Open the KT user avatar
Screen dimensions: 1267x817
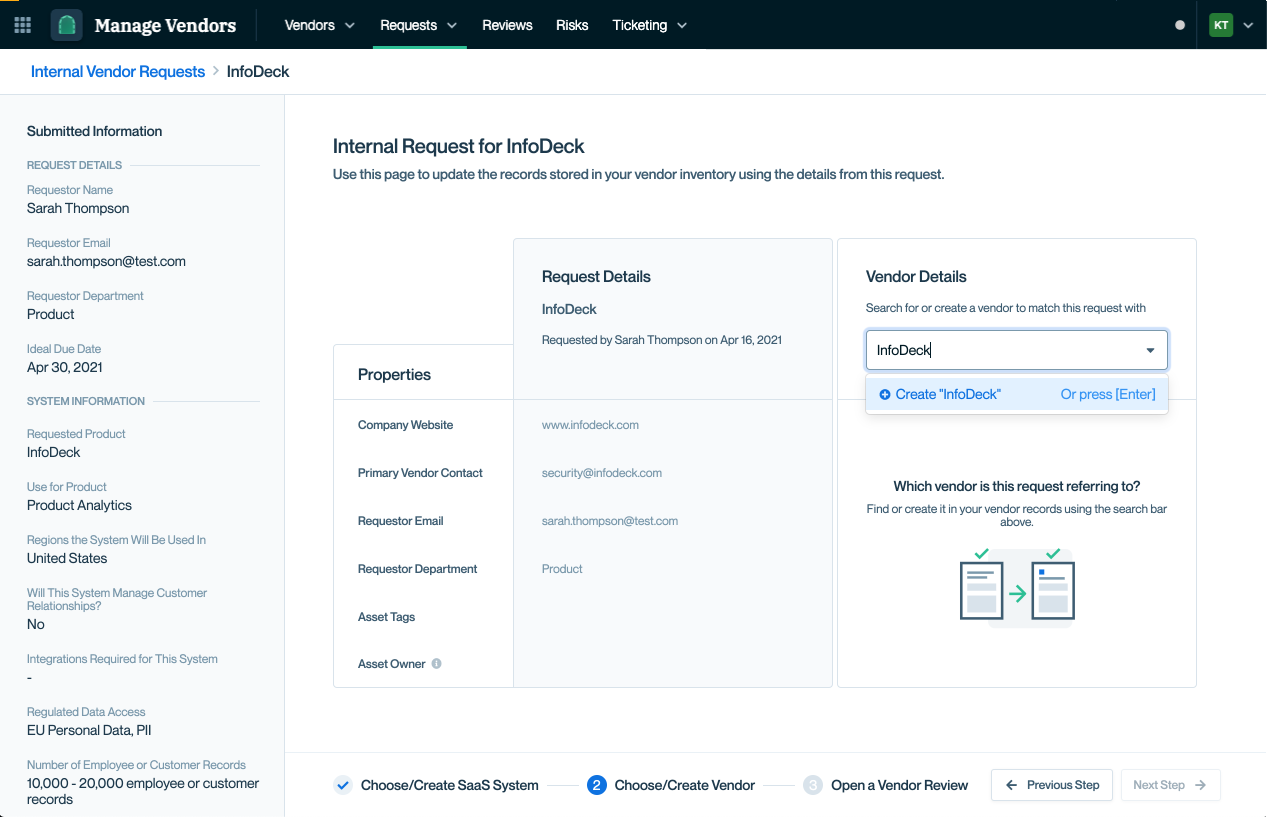click(1221, 25)
